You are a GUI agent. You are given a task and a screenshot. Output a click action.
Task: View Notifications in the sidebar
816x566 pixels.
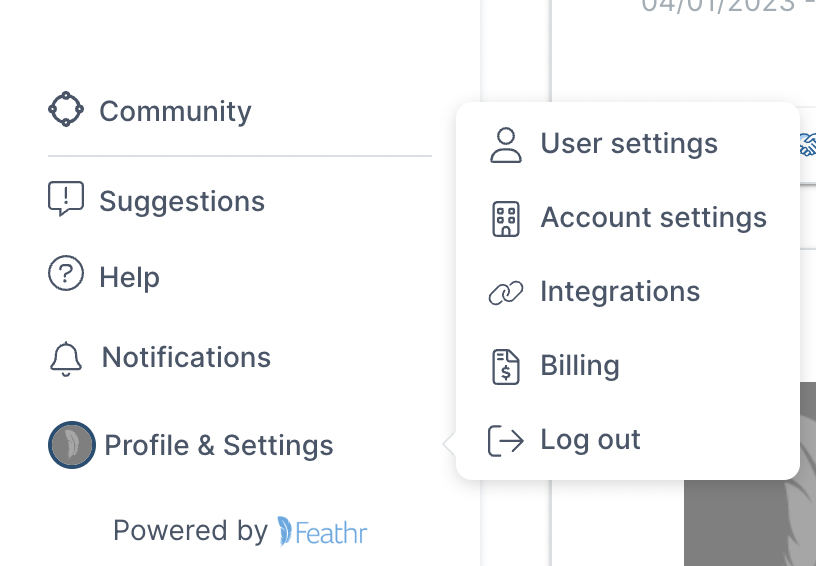tap(186, 358)
